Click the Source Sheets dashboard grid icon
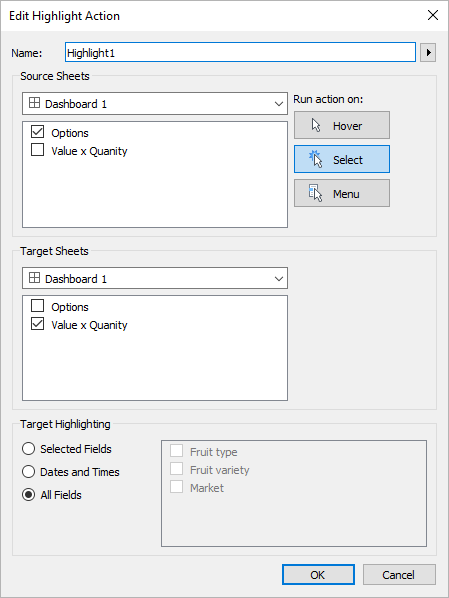449x598 pixels. tap(34, 103)
